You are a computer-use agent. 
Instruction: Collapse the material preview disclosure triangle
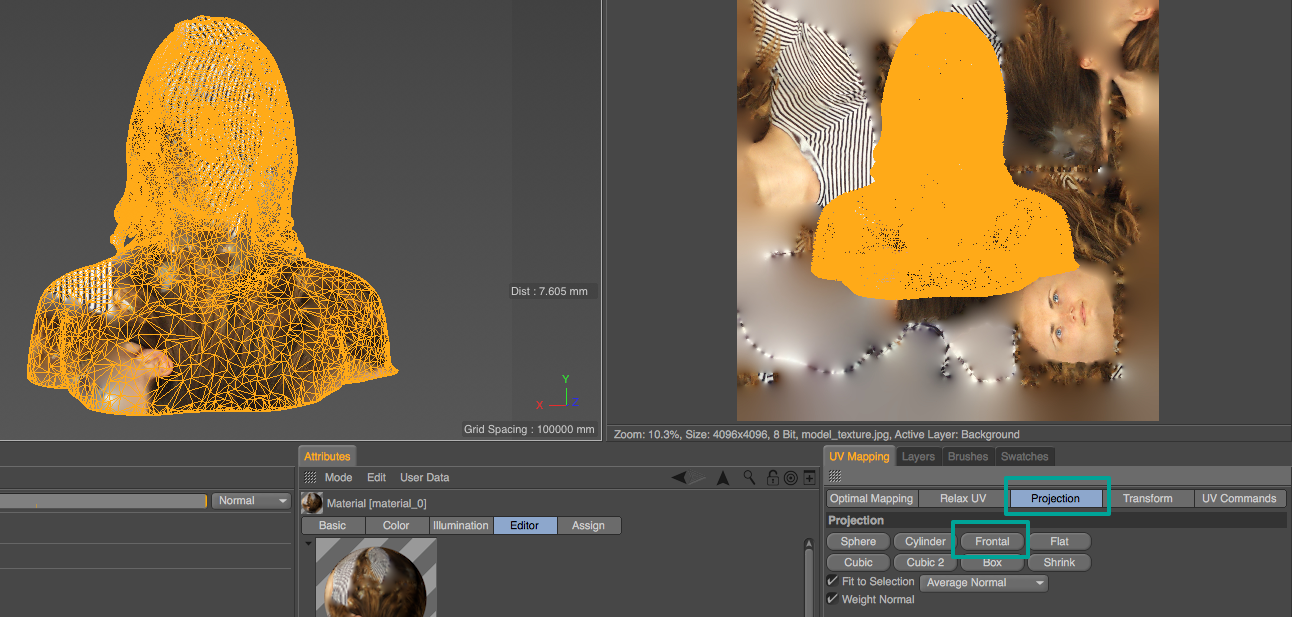tap(308, 545)
